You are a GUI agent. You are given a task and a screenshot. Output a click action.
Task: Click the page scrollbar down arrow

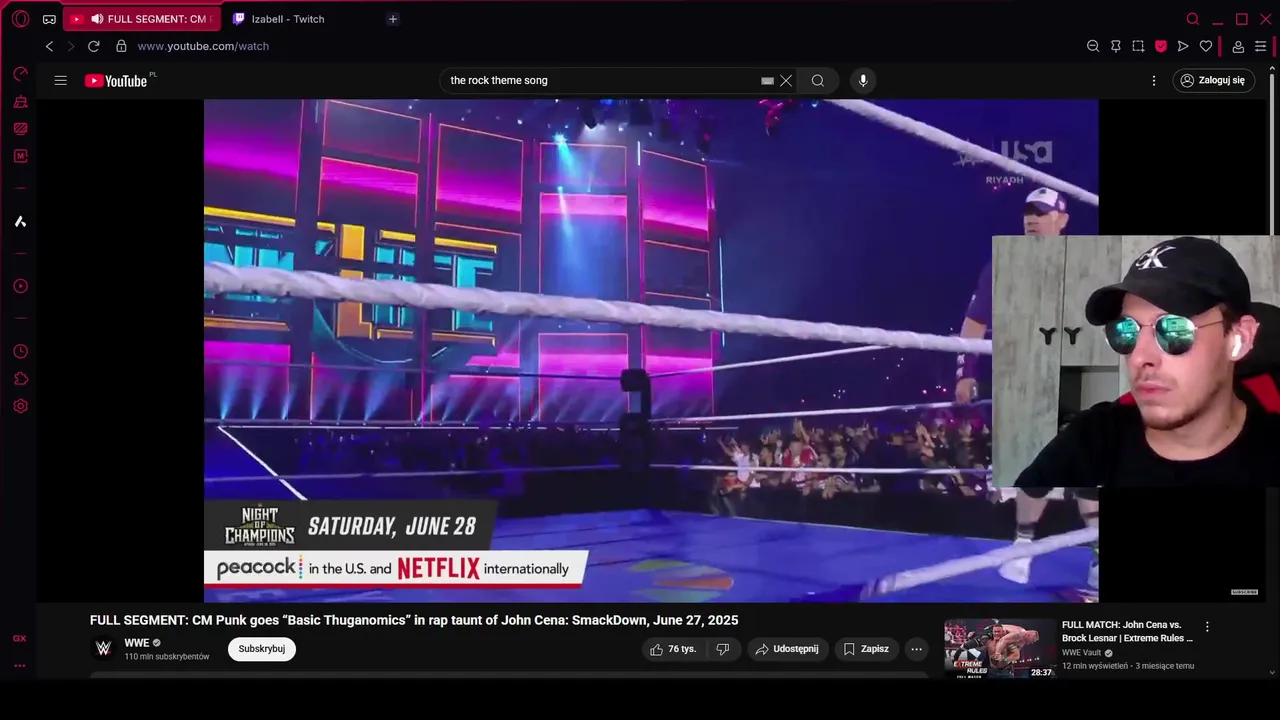pos(1273,673)
